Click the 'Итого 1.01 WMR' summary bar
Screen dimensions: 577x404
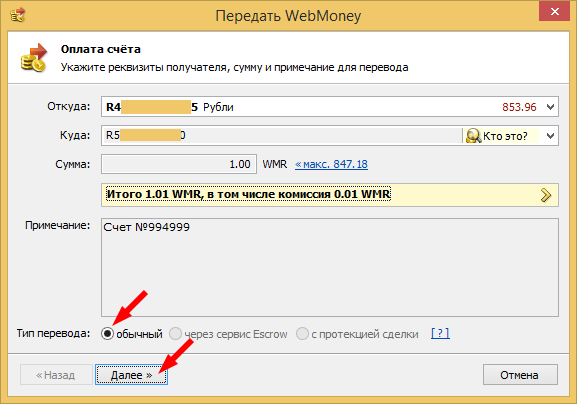click(x=330, y=195)
